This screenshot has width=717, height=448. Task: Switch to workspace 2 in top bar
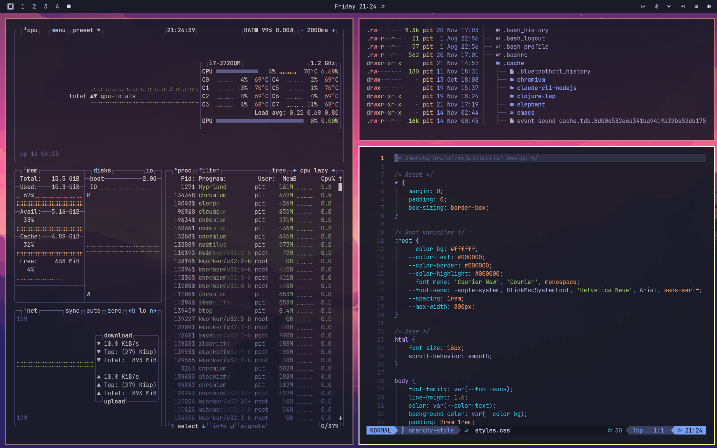[x=34, y=6]
